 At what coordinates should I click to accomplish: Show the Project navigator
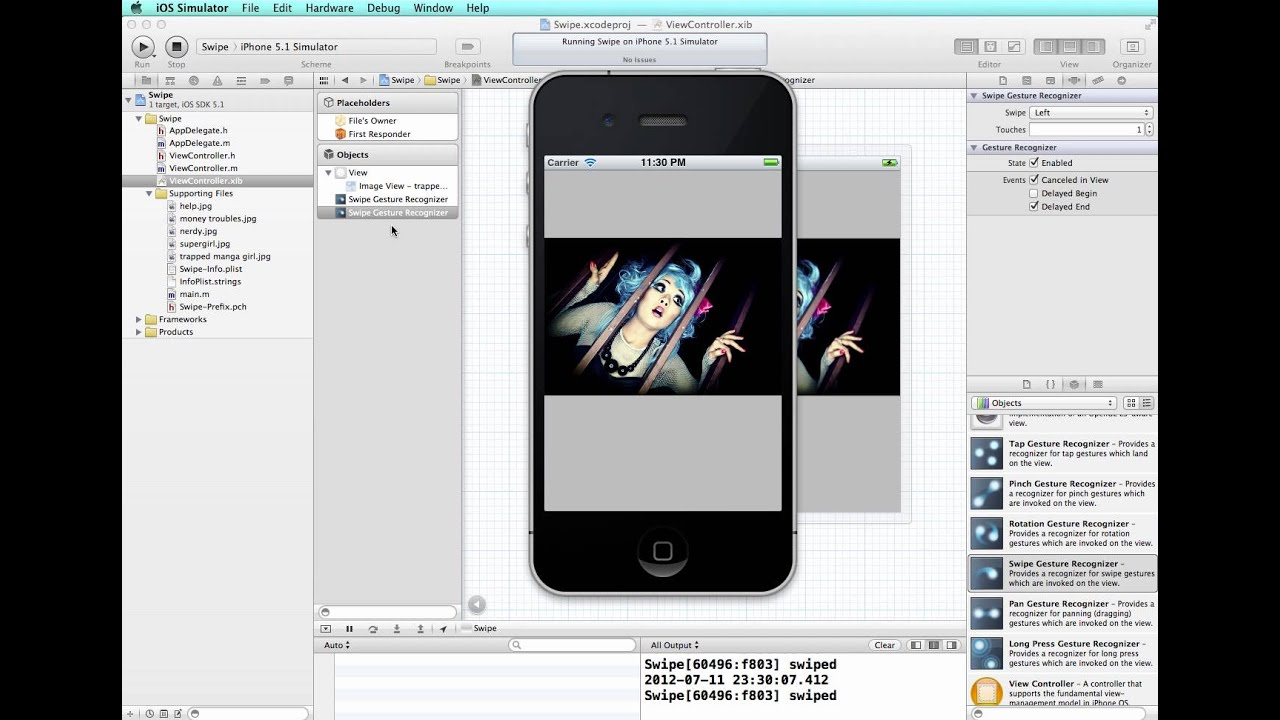pos(146,80)
